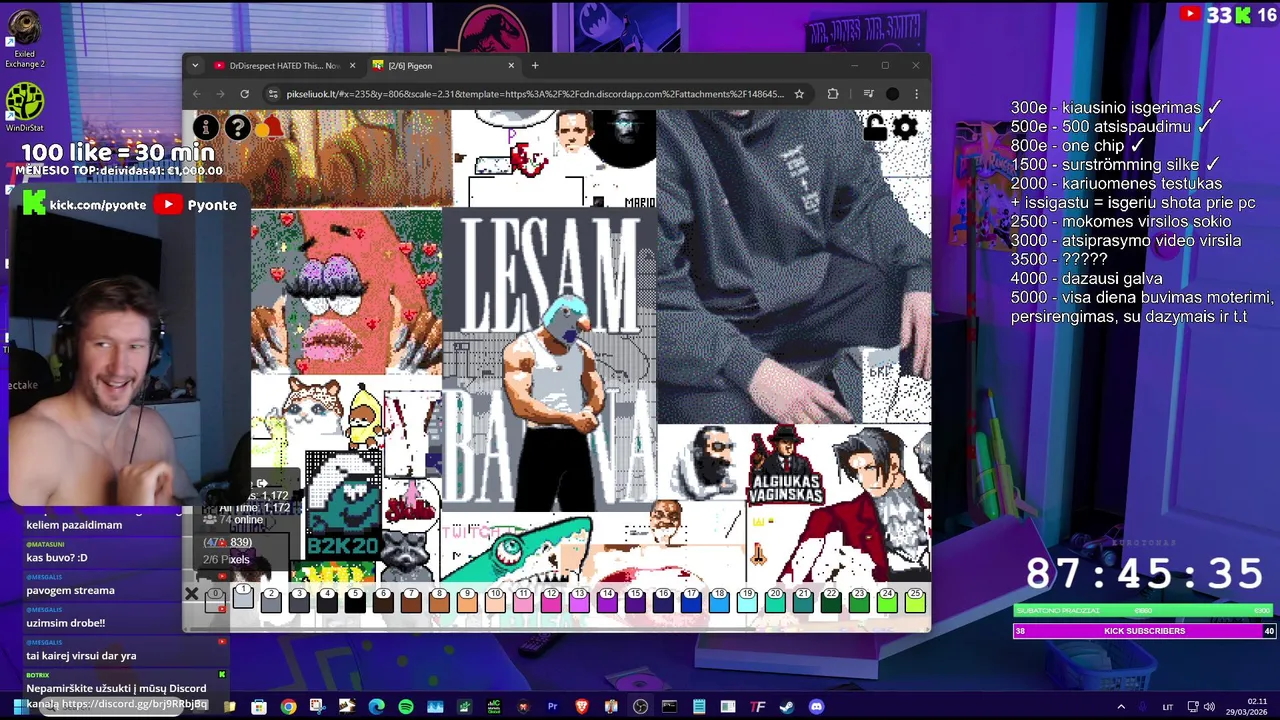The width and height of the screenshot is (1280, 720).
Task: Open the info icon on the pixel canvas
Action: [205, 127]
